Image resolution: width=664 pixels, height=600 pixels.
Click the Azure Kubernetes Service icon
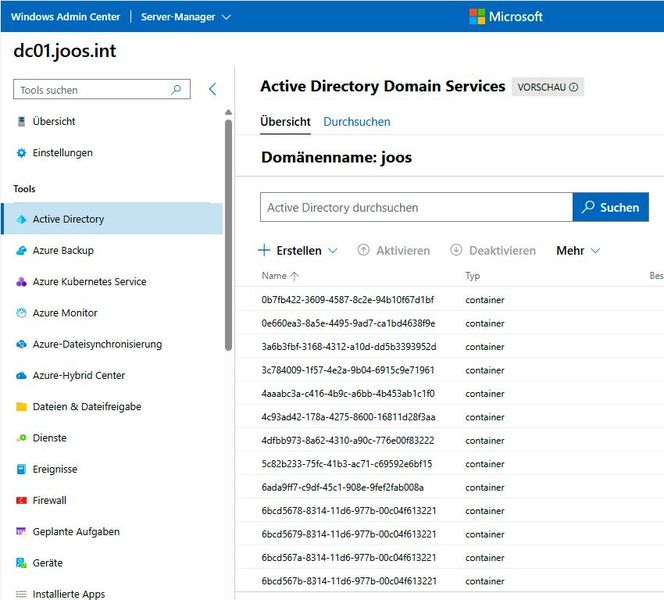[x=21, y=282]
